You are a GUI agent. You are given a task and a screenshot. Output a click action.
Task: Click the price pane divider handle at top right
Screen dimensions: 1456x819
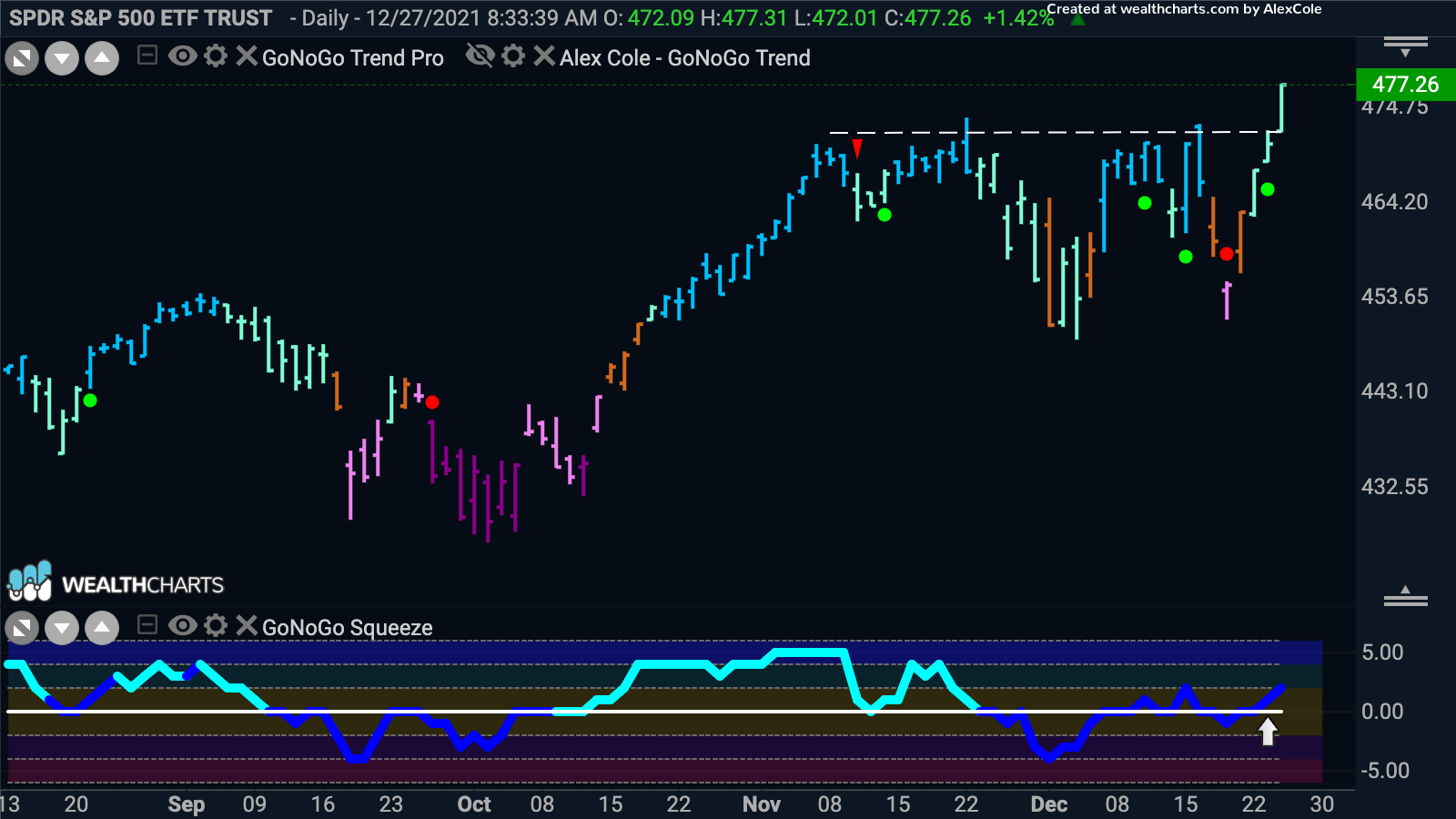[1406, 45]
